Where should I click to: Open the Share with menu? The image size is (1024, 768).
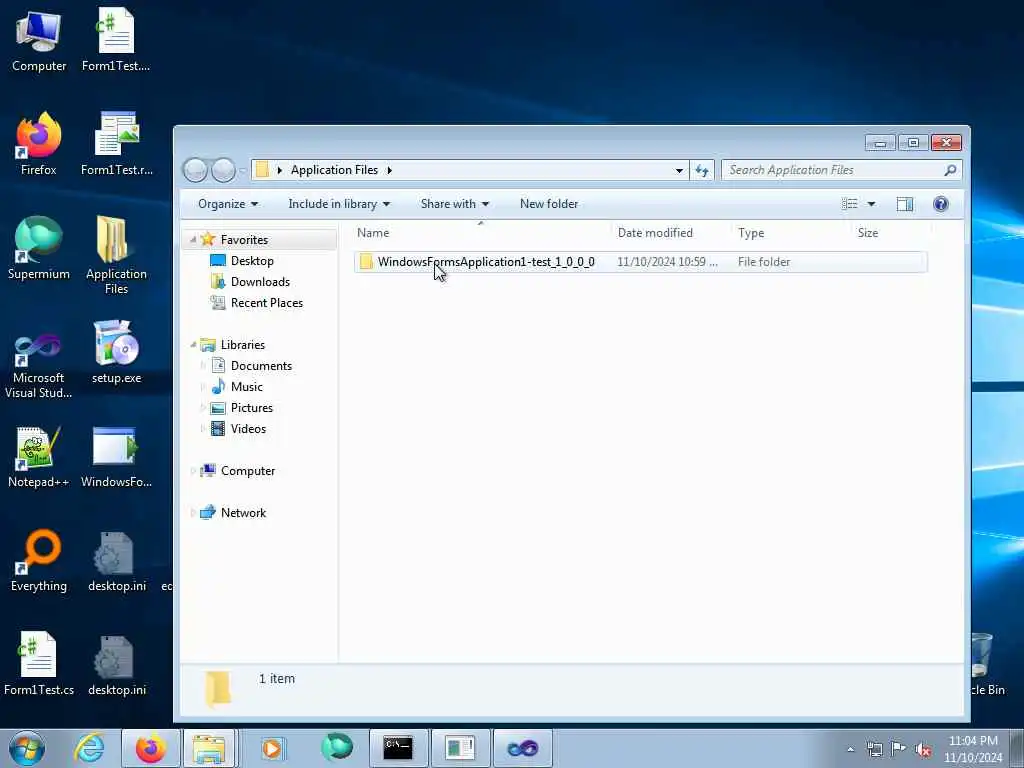point(455,204)
